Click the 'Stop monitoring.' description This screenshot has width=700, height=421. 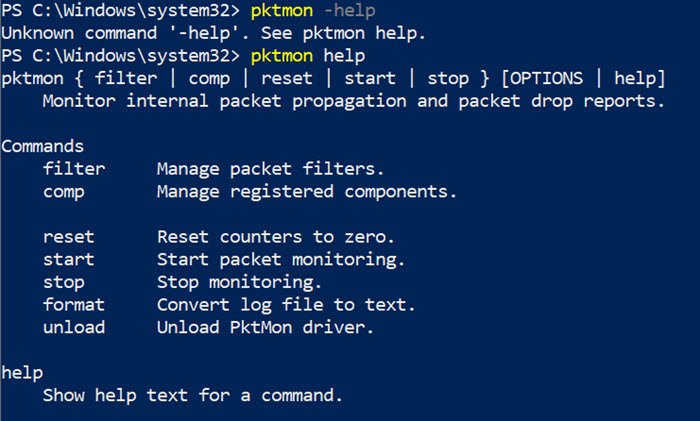pos(239,282)
